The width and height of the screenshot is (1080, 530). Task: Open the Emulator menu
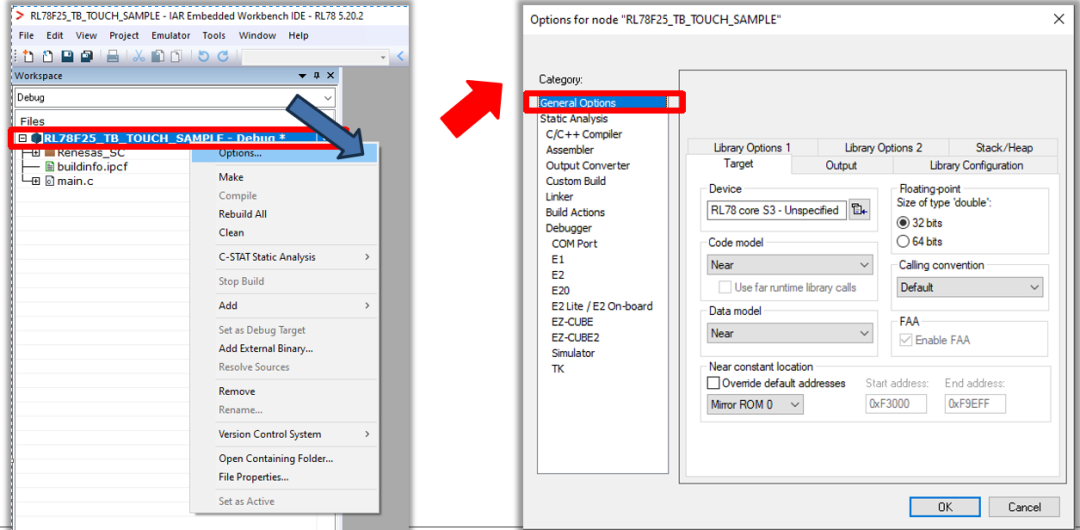click(171, 35)
